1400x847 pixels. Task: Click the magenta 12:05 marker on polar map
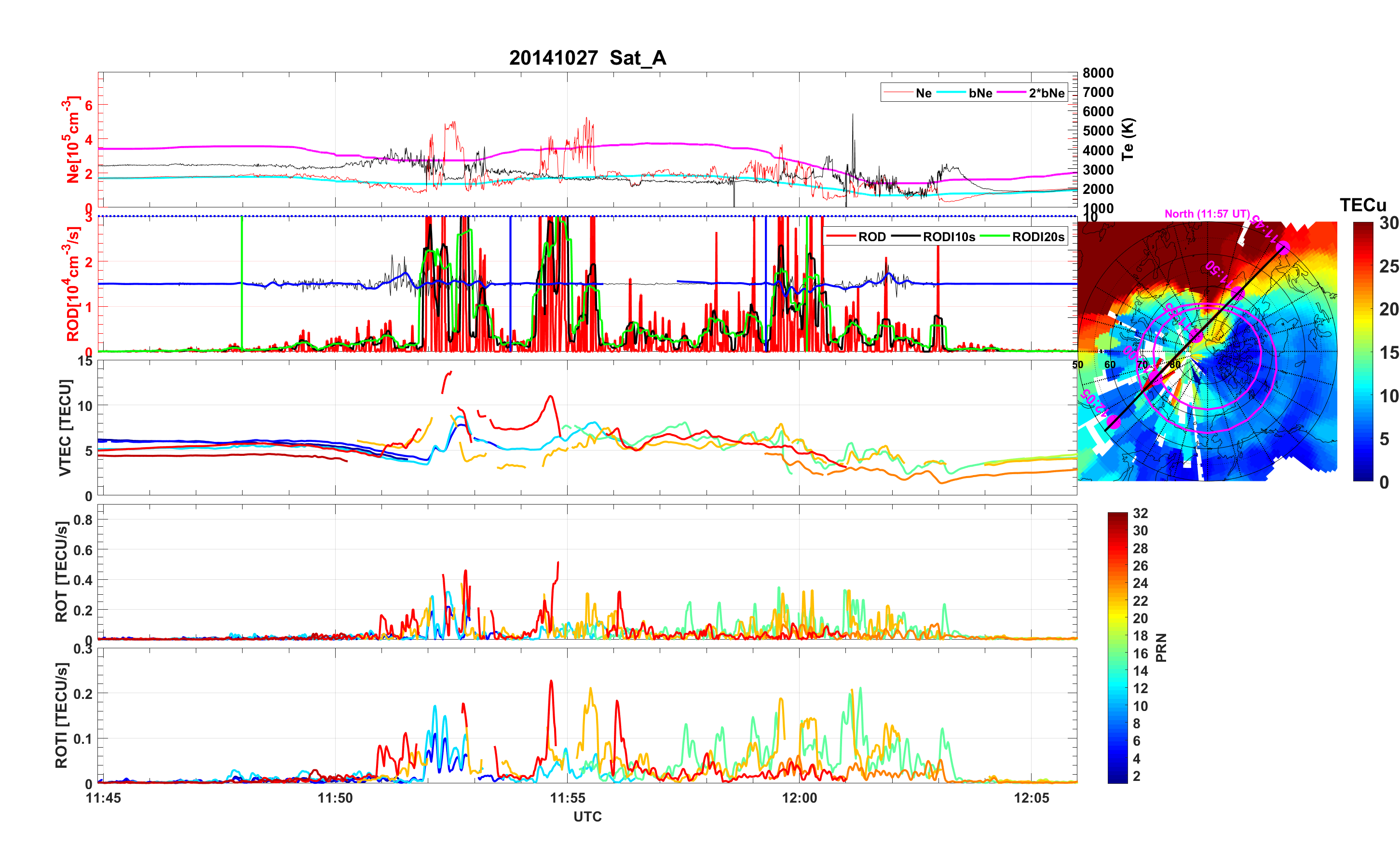click(x=1113, y=423)
